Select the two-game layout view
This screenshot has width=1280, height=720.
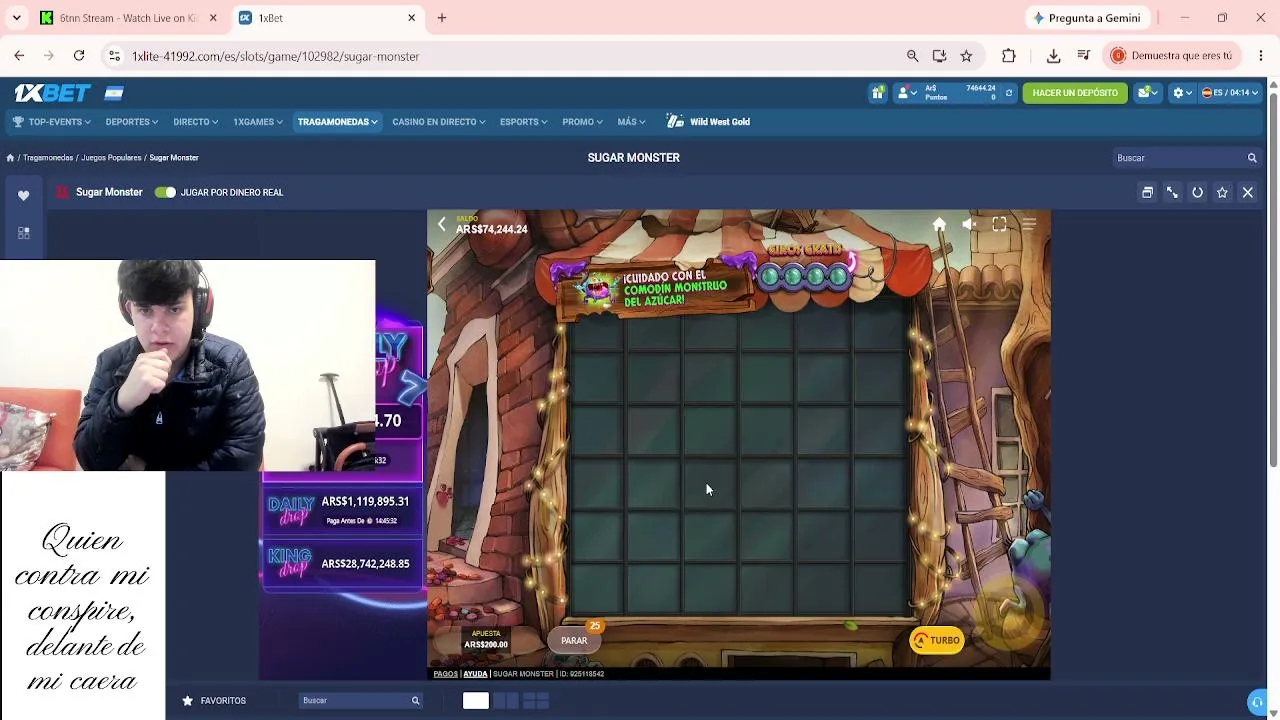click(x=505, y=701)
